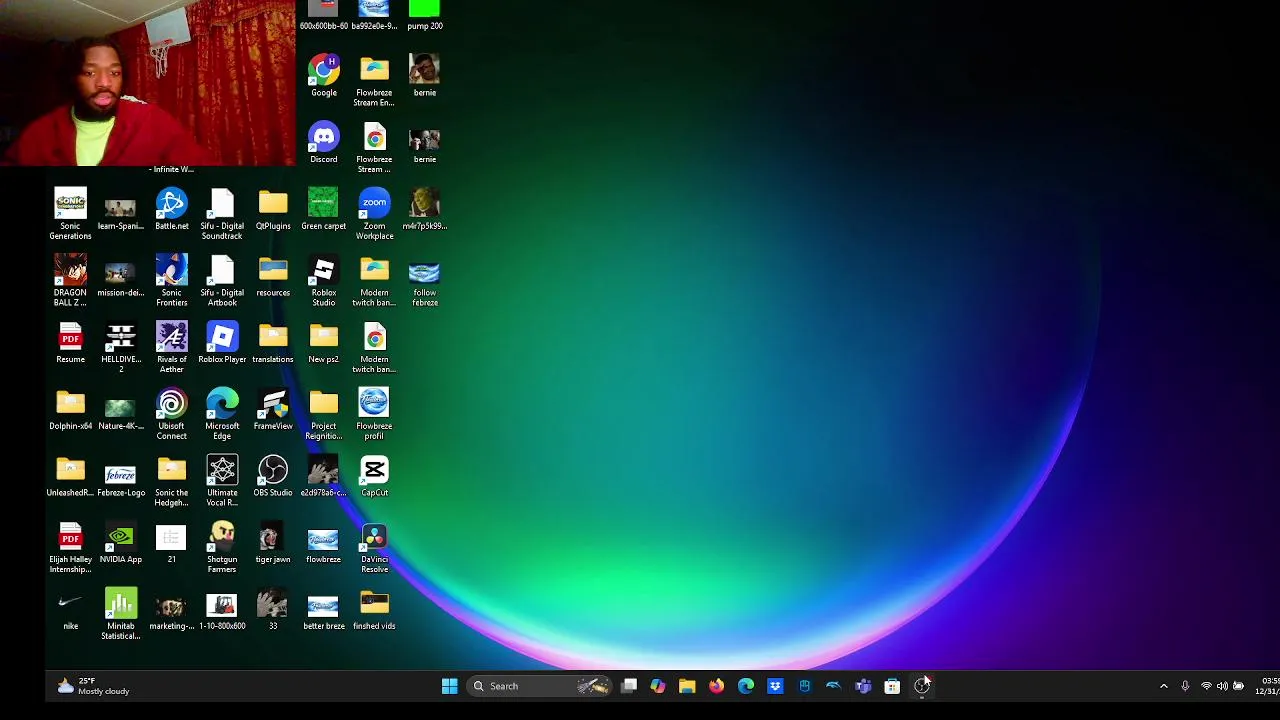1280x720 pixels.
Task: Select the Shotgun Farmers desktop icon
Action: [222, 548]
